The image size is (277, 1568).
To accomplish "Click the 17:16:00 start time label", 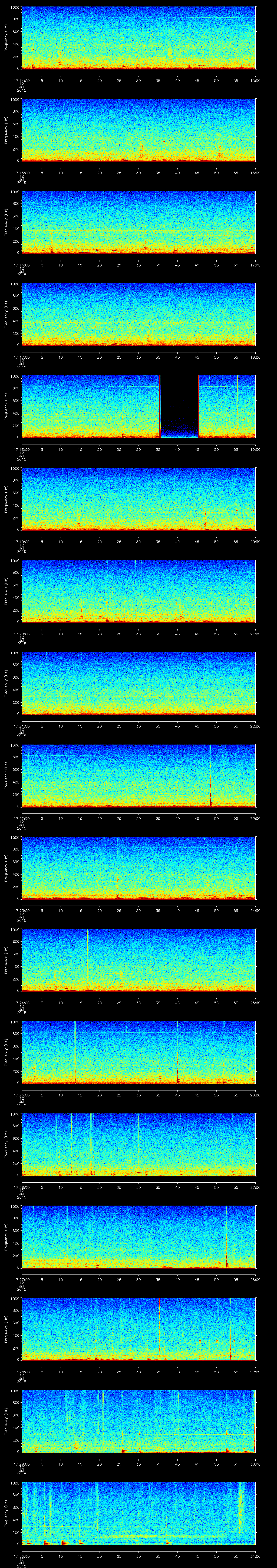I will tap(22, 265).
